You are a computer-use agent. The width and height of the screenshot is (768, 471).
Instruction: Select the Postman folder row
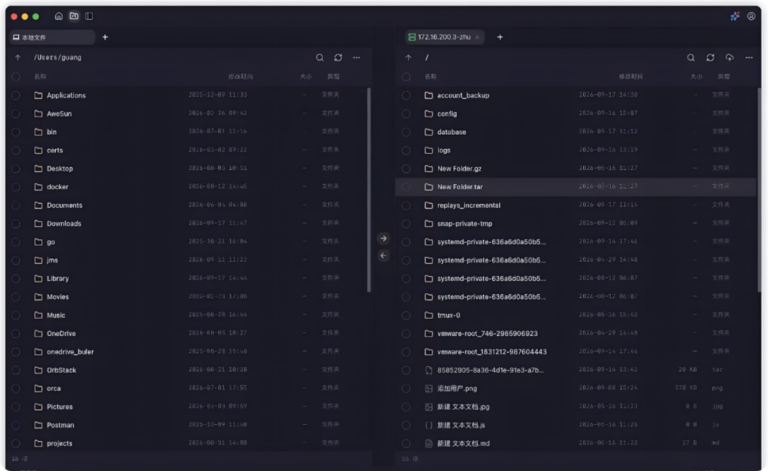188,425
